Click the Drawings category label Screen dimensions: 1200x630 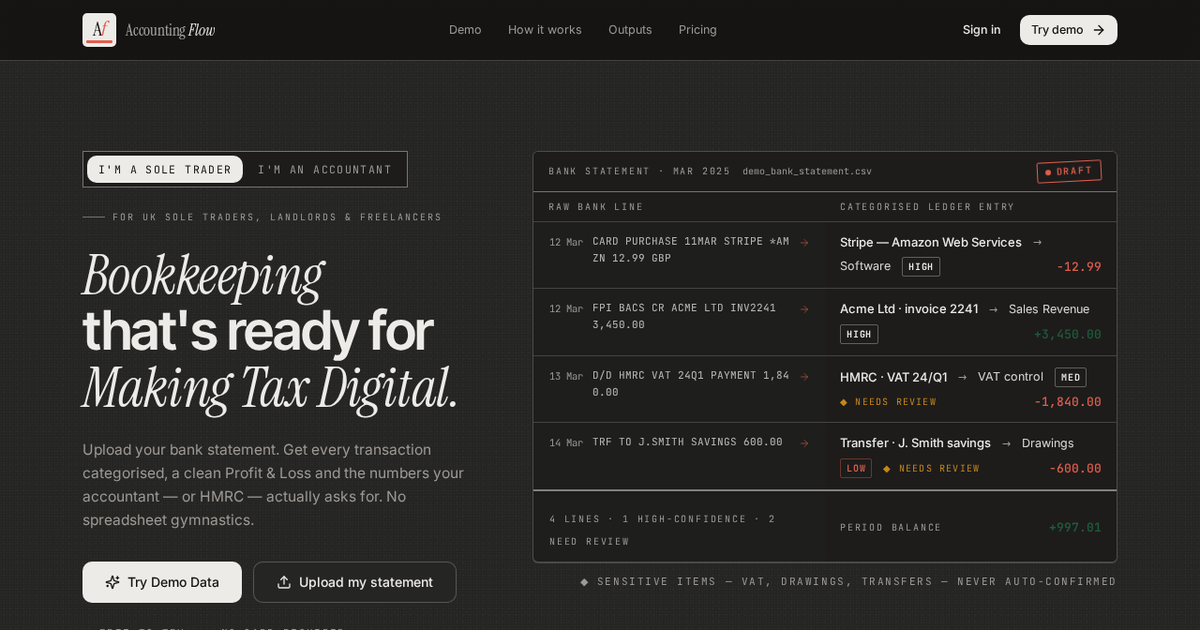tap(1048, 443)
